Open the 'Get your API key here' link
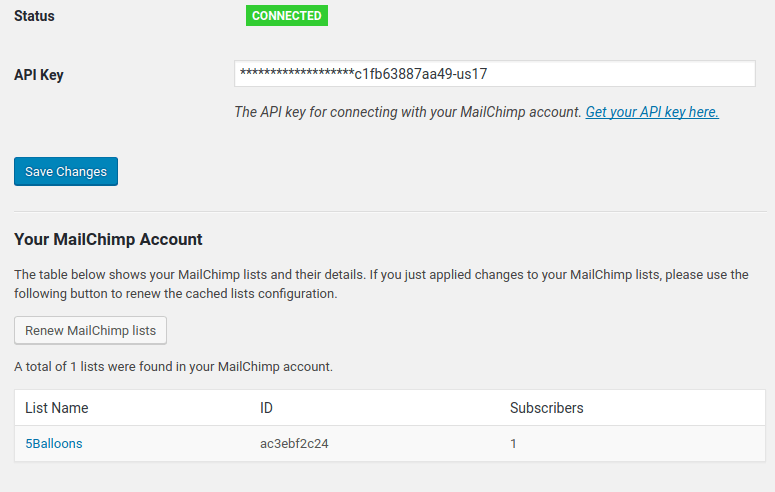This screenshot has width=775, height=492. tap(652, 112)
